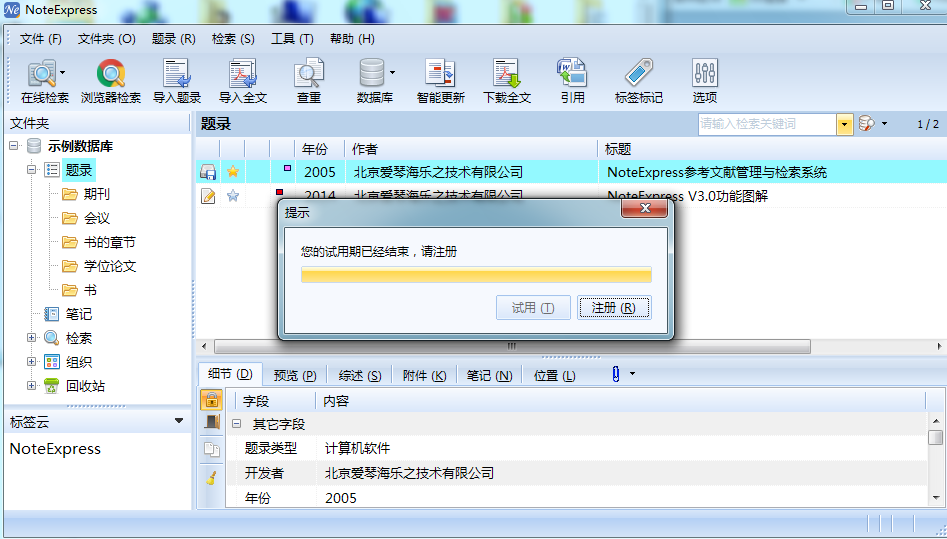Click the 注册 (R) register button

pos(614,308)
